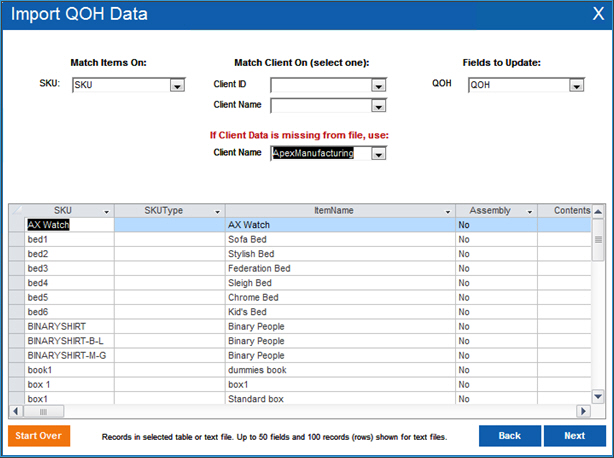This screenshot has height=458, width=614.
Task: Open SKU column filter arrow
Action: point(106,212)
